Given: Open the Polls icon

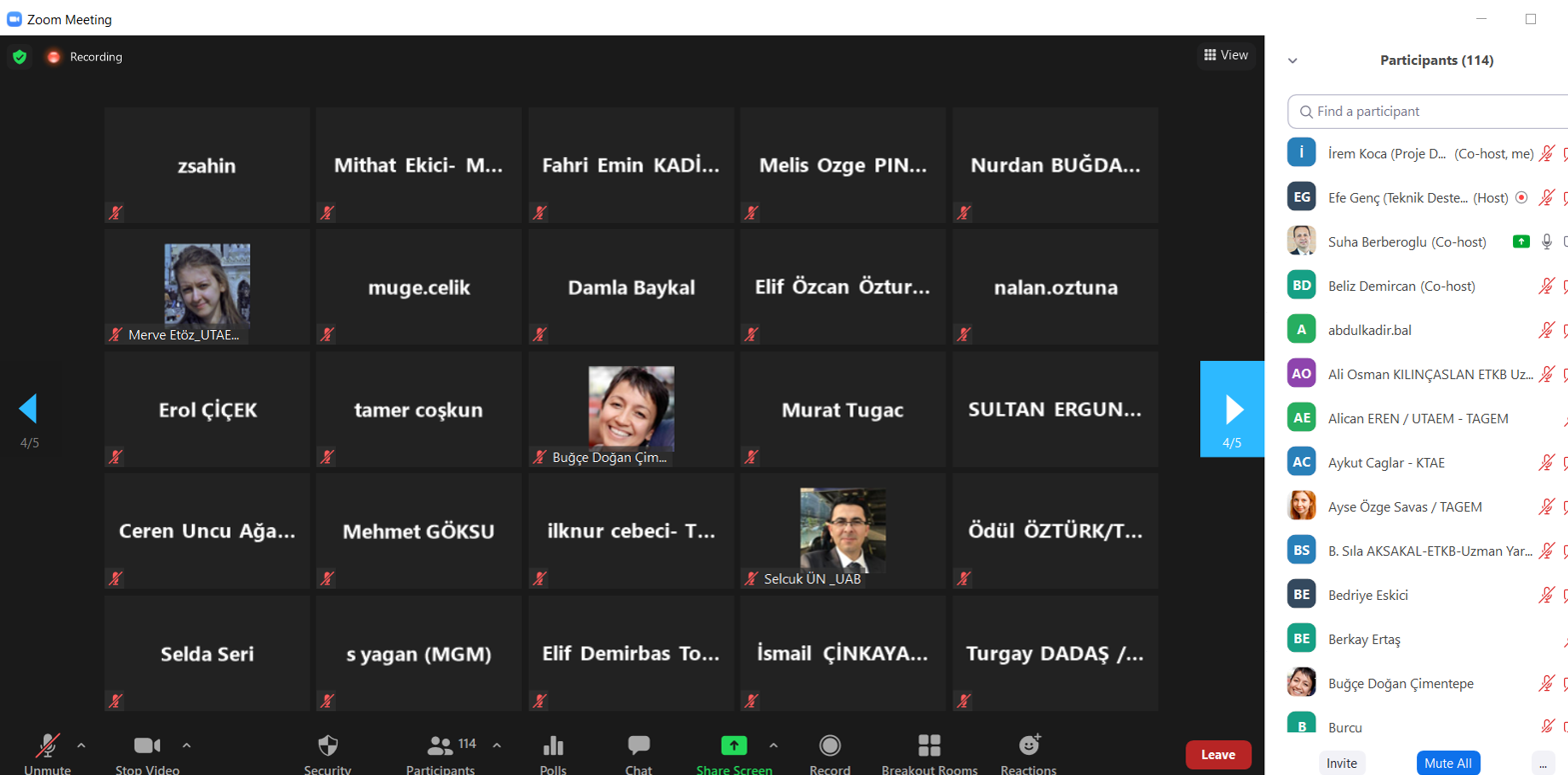Looking at the screenshot, I should [x=553, y=746].
